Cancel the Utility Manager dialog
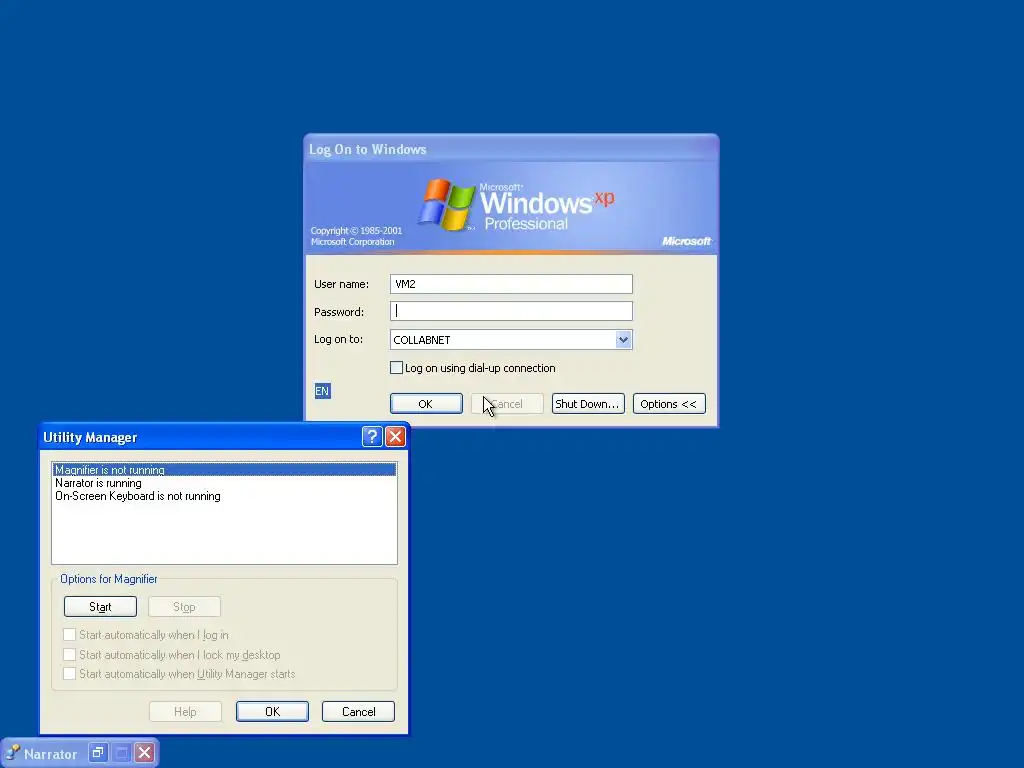This screenshot has width=1024, height=768. 359,712
